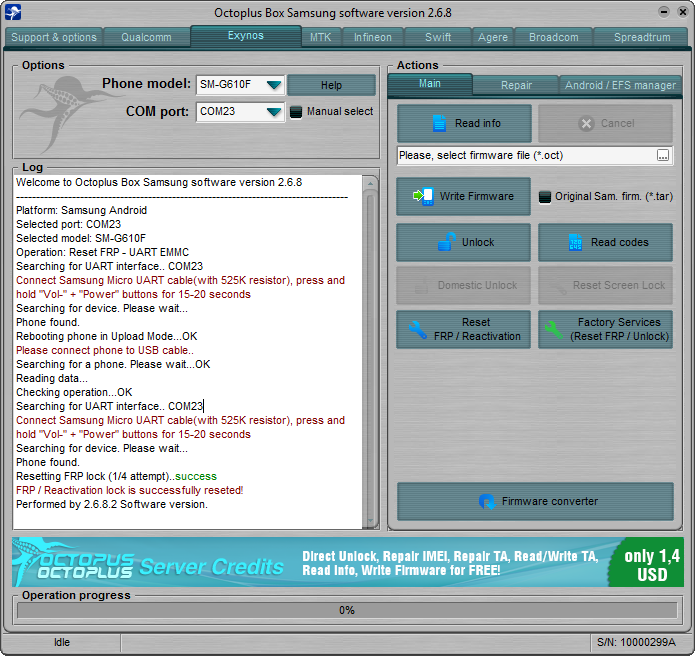Click log line 'Rebooting phone in Upload Mode...OK'
This screenshot has height=656, width=695.
coord(107,336)
